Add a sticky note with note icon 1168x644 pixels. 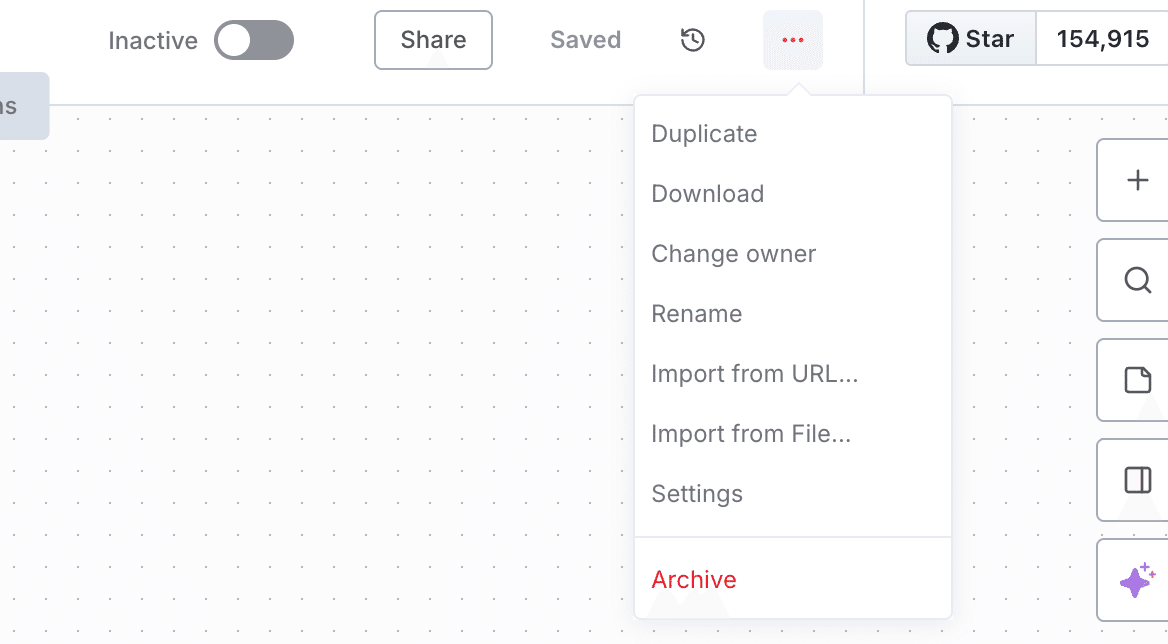coord(1137,380)
